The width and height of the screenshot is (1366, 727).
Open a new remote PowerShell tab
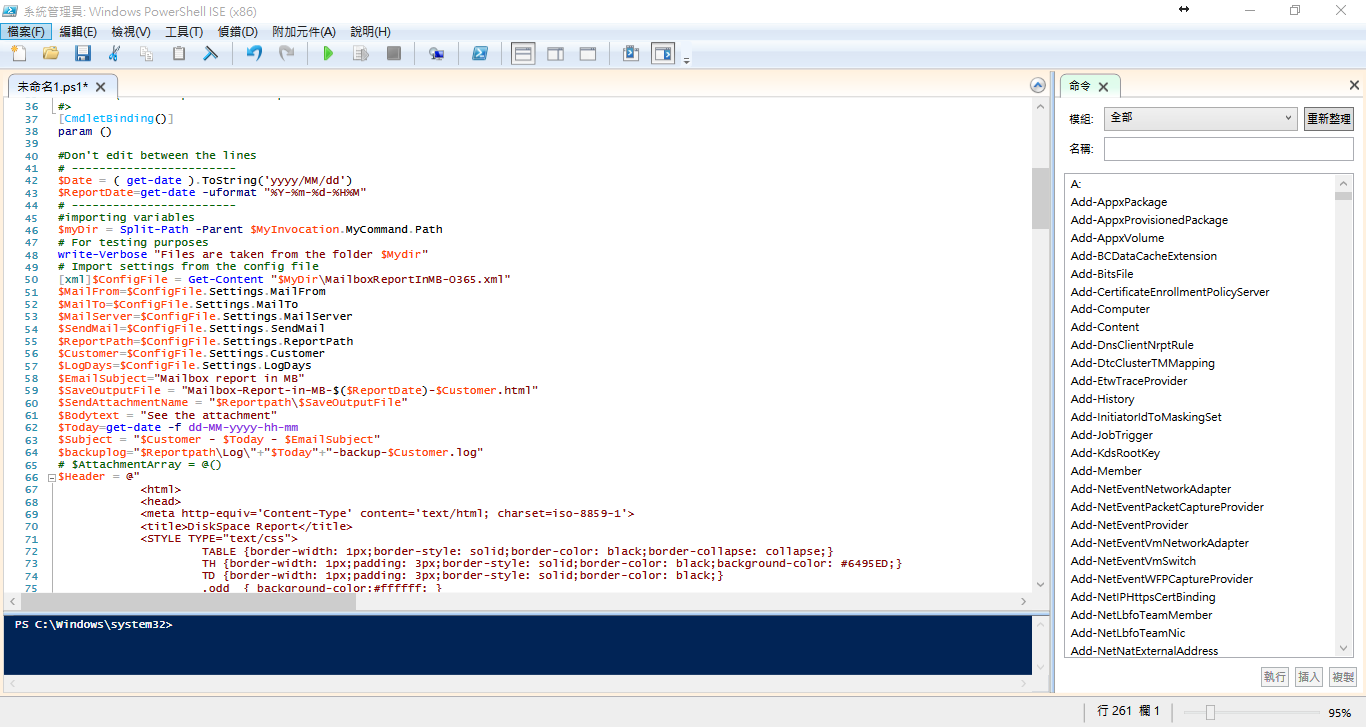click(437, 54)
